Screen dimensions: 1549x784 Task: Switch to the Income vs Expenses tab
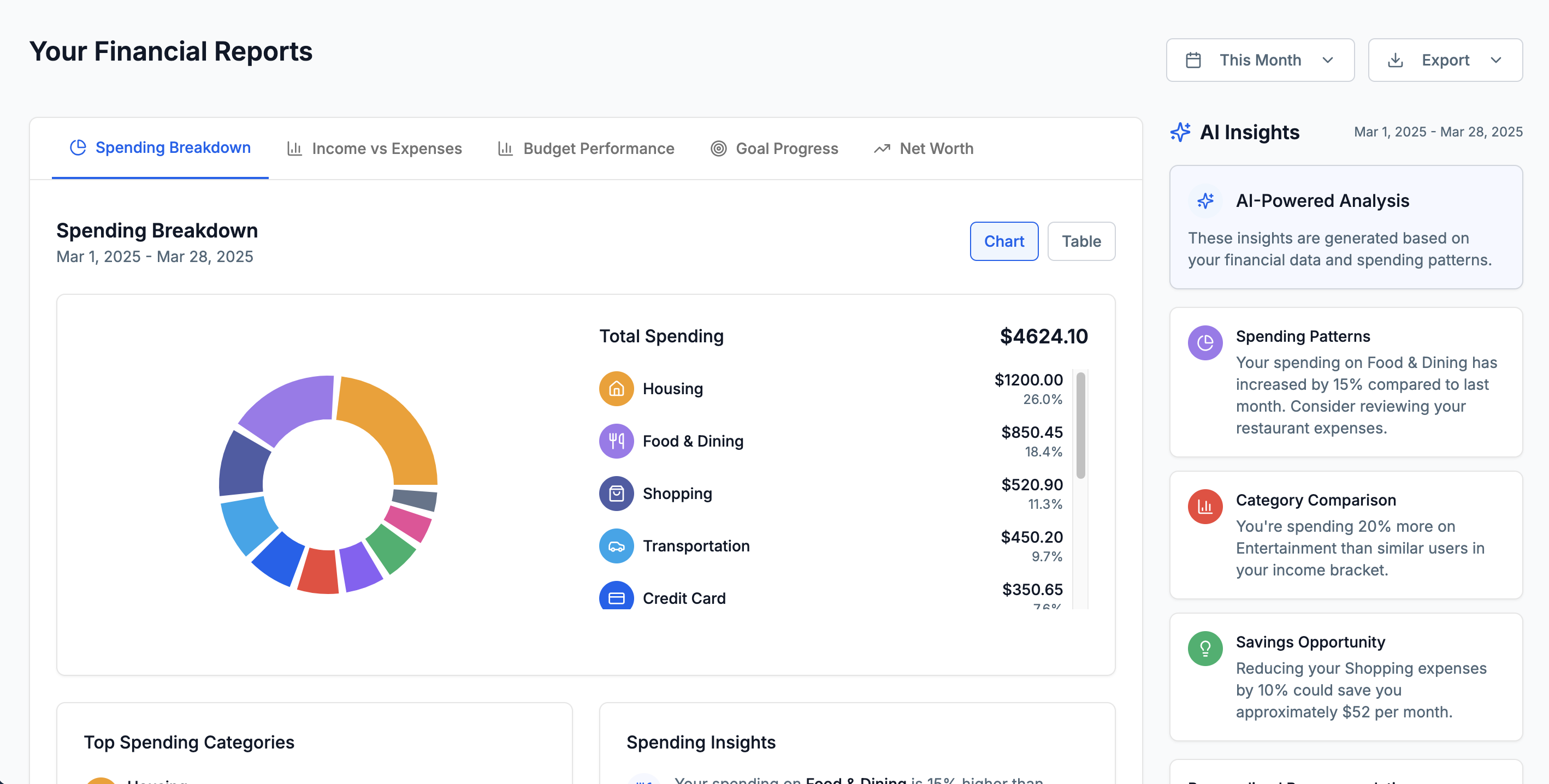click(374, 148)
